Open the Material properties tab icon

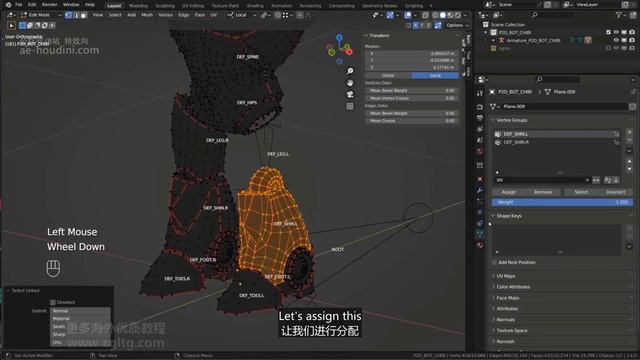[480, 245]
